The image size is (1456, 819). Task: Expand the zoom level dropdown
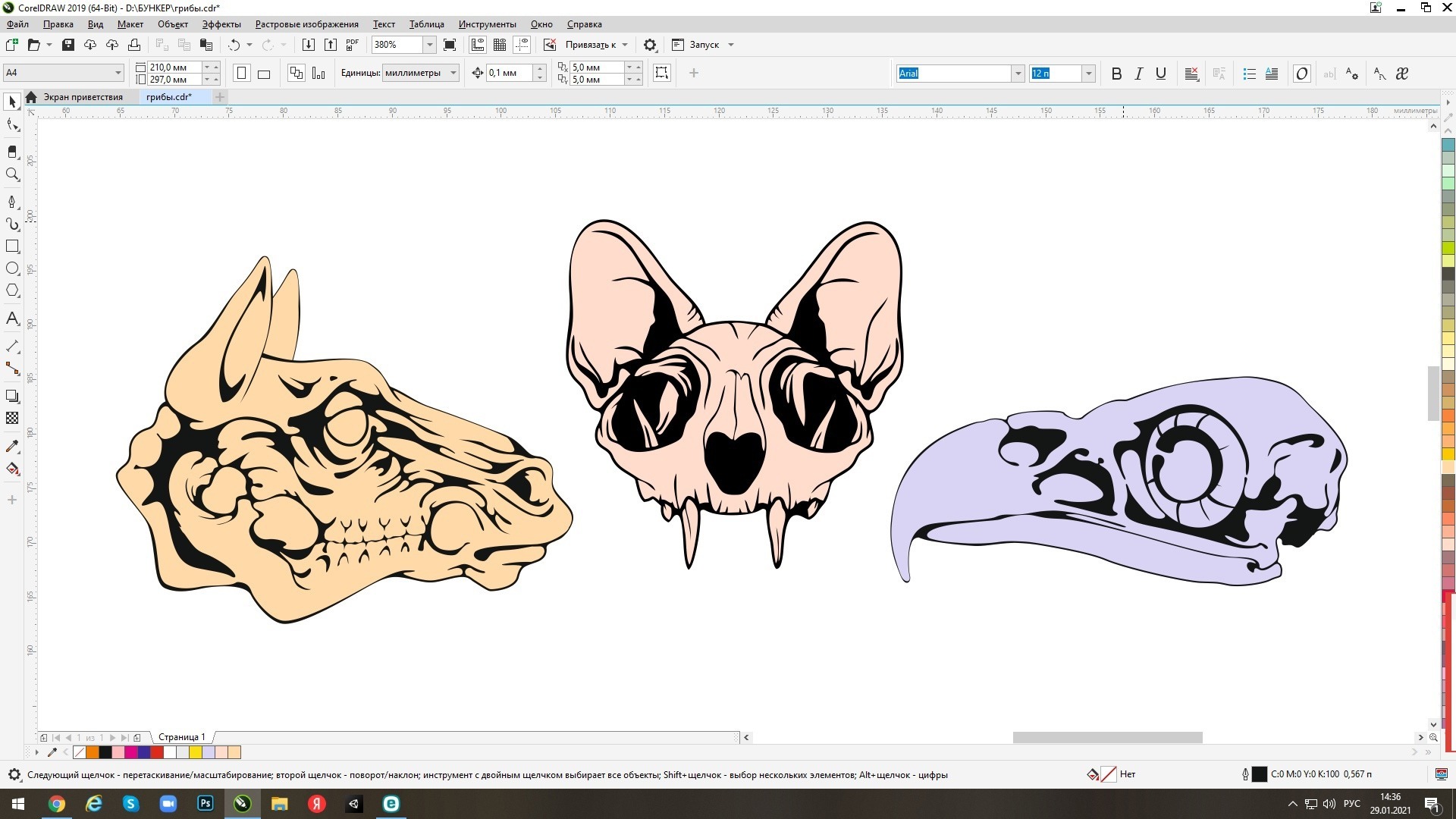pyautogui.click(x=429, y=45)
